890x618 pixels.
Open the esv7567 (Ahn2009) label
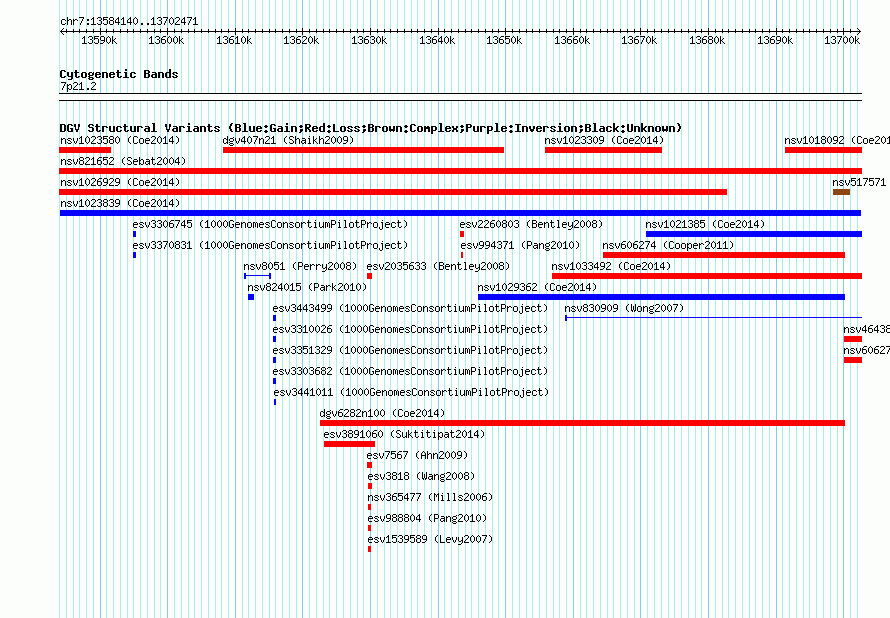pos(417,455)
